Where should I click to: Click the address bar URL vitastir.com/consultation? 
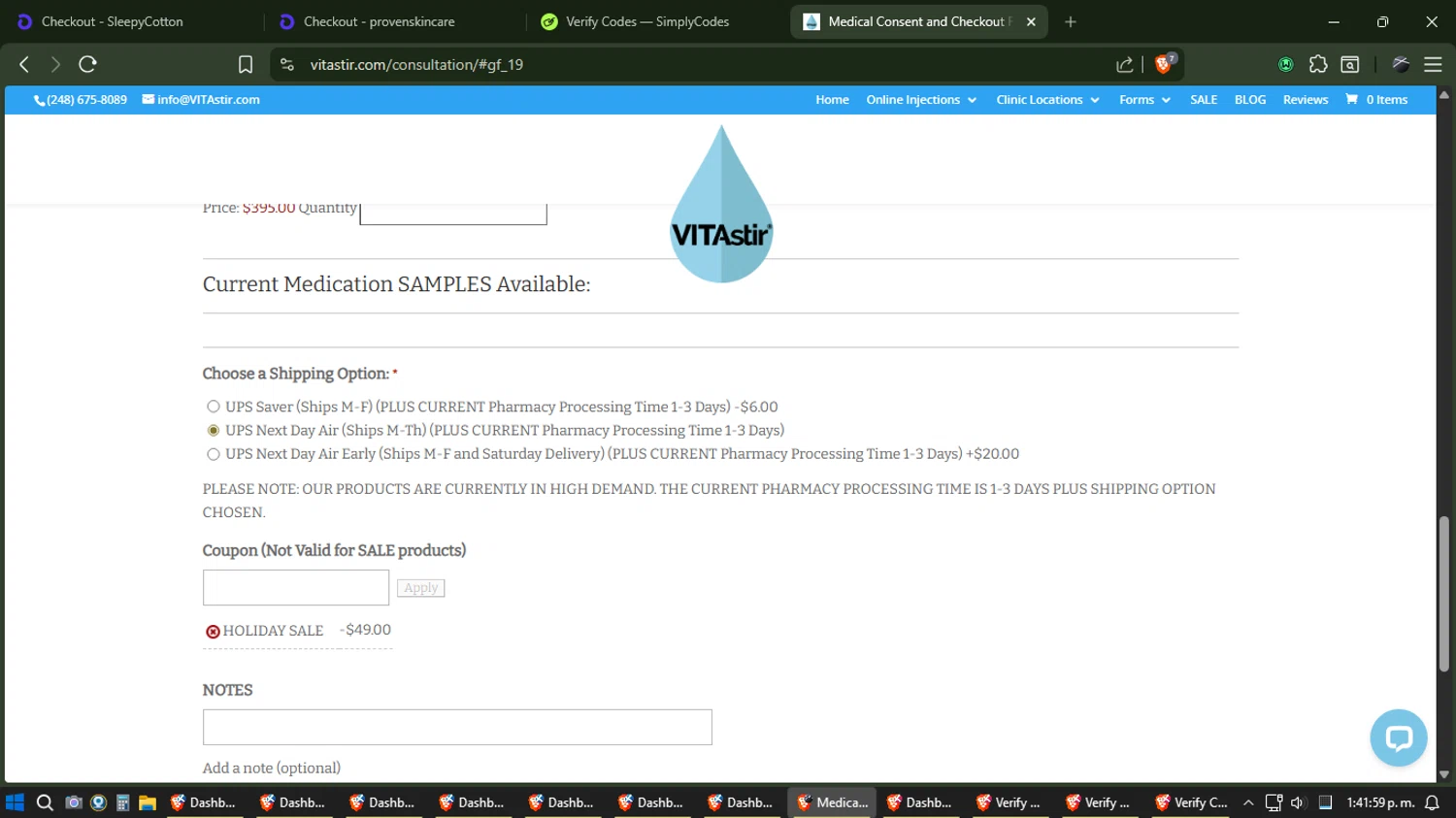click(416, 64)
